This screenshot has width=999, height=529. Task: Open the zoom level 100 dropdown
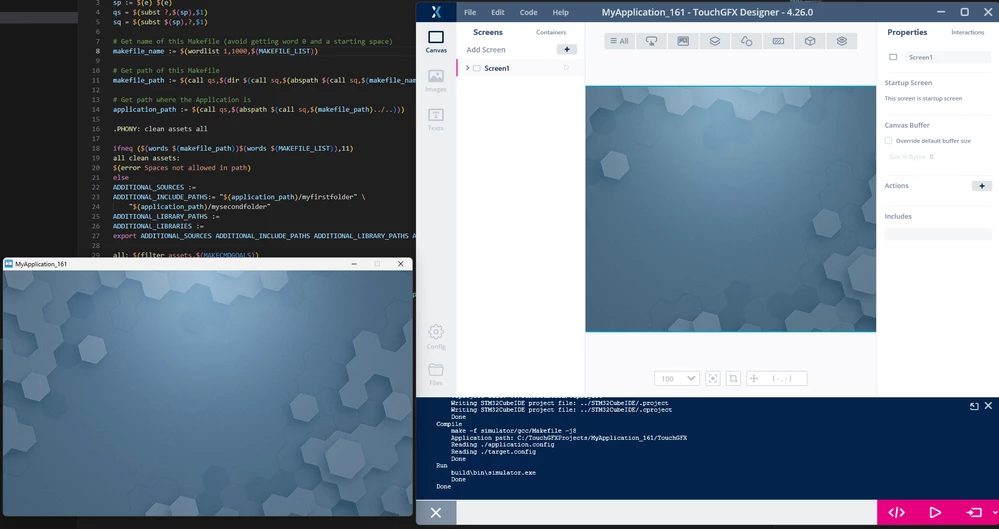pyautogui.click(x=677, y=379)
